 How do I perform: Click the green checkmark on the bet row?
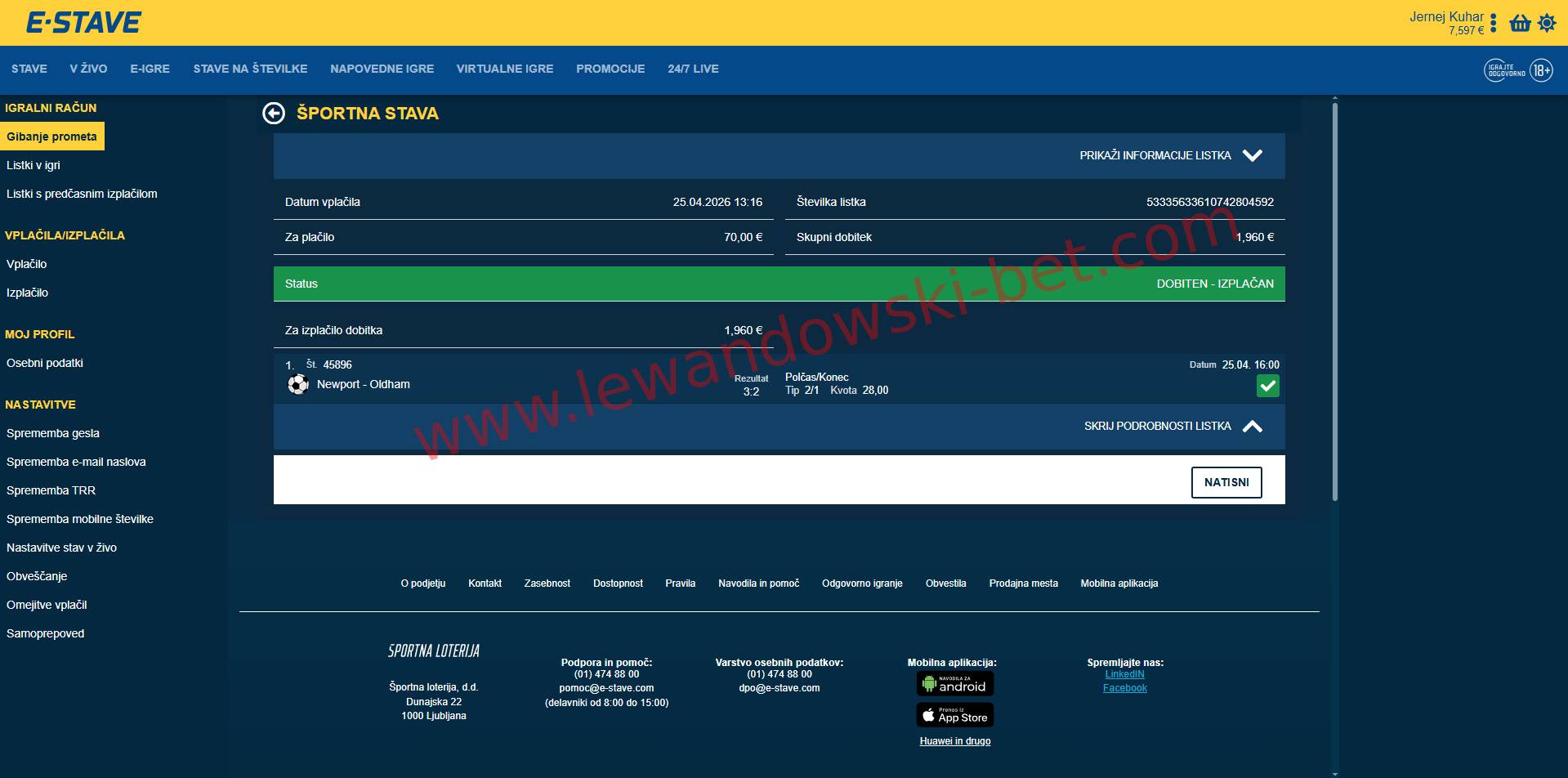(1267, 386)
